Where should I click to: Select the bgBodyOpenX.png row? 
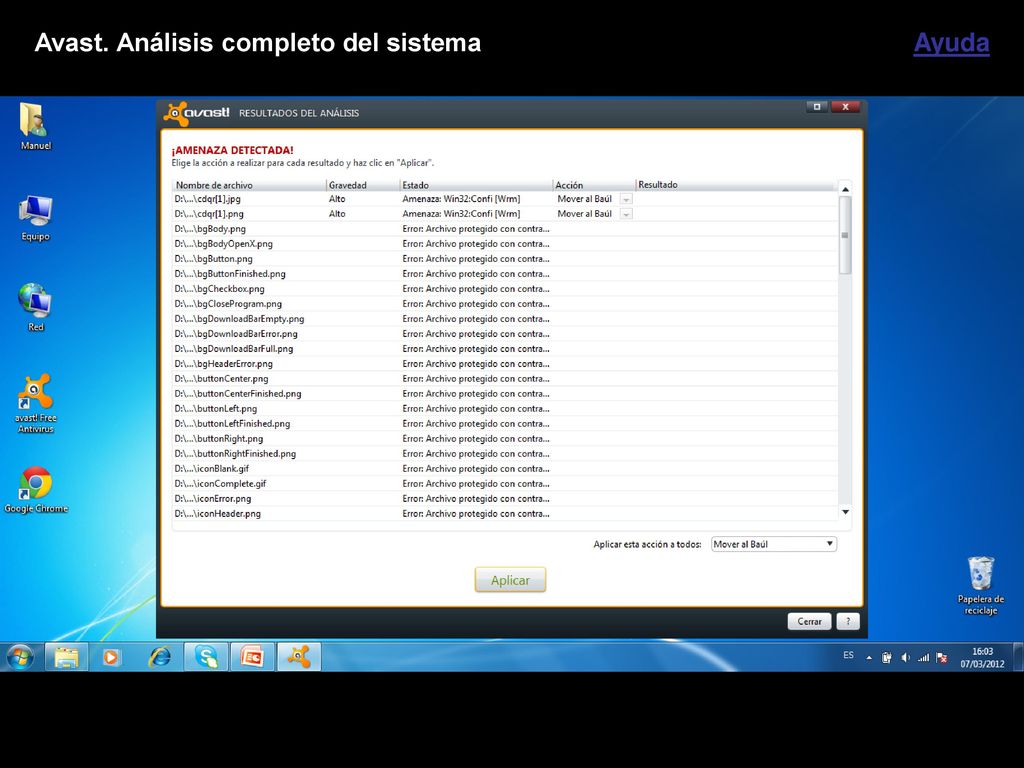[x=505, y=244]
